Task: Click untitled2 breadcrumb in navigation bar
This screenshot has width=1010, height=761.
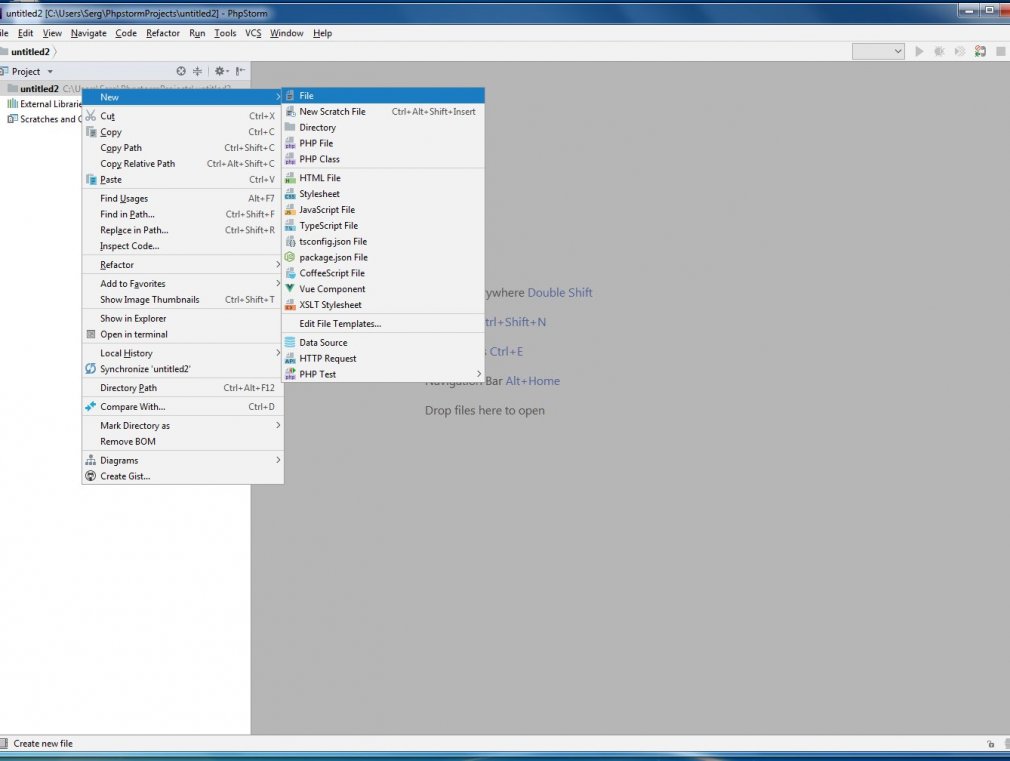Action: point(30,52)
